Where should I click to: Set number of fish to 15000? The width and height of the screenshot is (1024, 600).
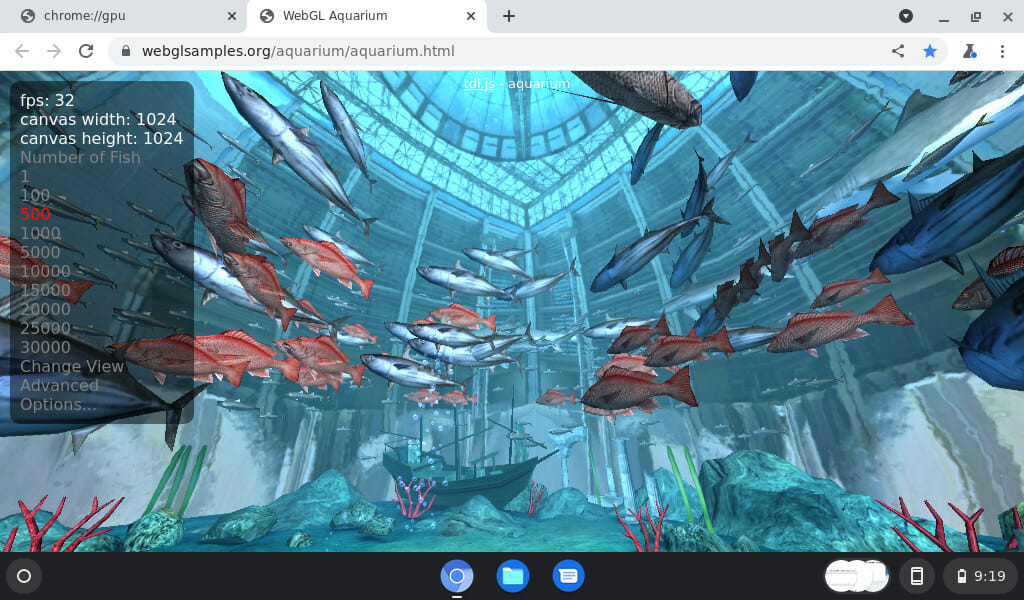click(x=45, y=290)
